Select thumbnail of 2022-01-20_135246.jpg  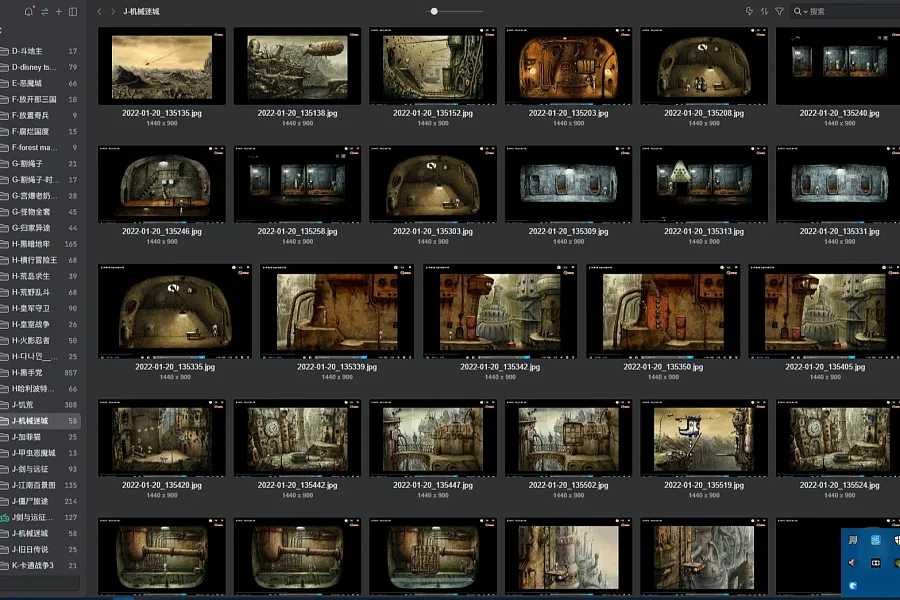click(162, 184)
